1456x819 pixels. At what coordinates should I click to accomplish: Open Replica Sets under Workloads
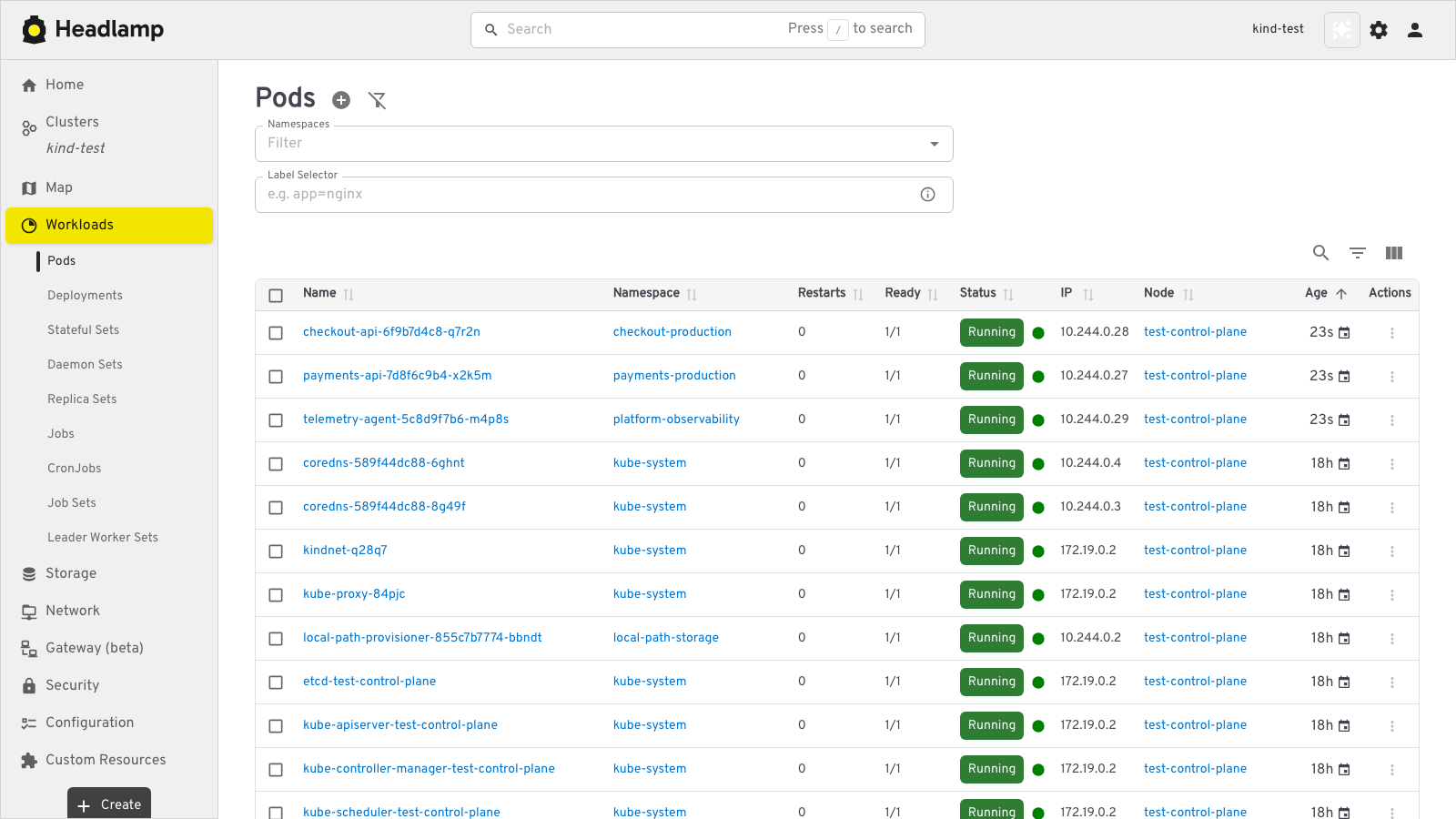point(82,399)
